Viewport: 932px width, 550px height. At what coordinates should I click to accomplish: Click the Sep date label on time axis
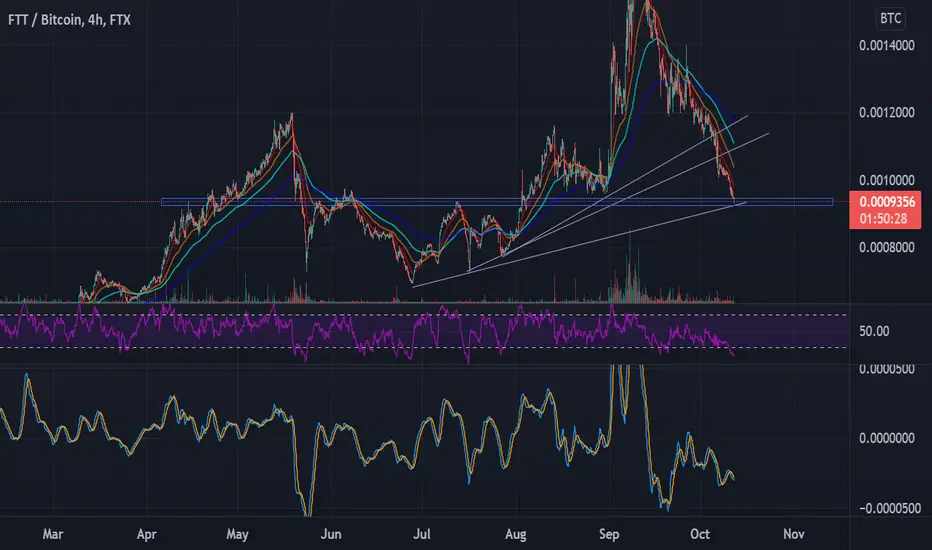pyautogui.click(x=609, y=534)
